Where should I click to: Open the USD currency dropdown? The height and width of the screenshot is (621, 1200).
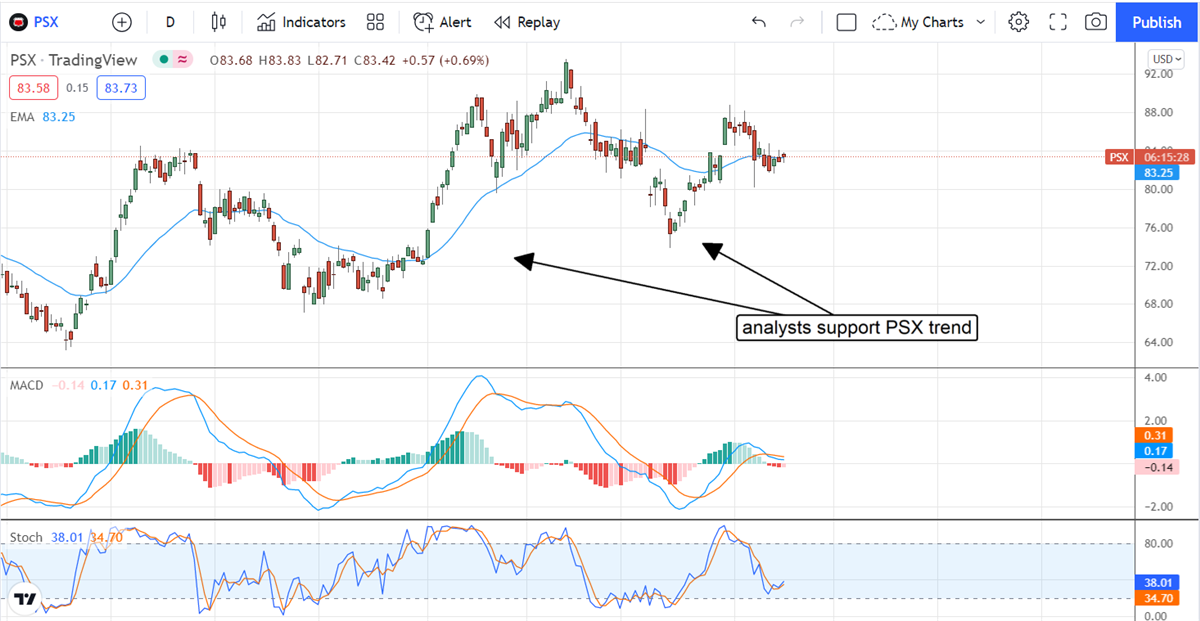pyautogui.click(x=1166, y=59)
